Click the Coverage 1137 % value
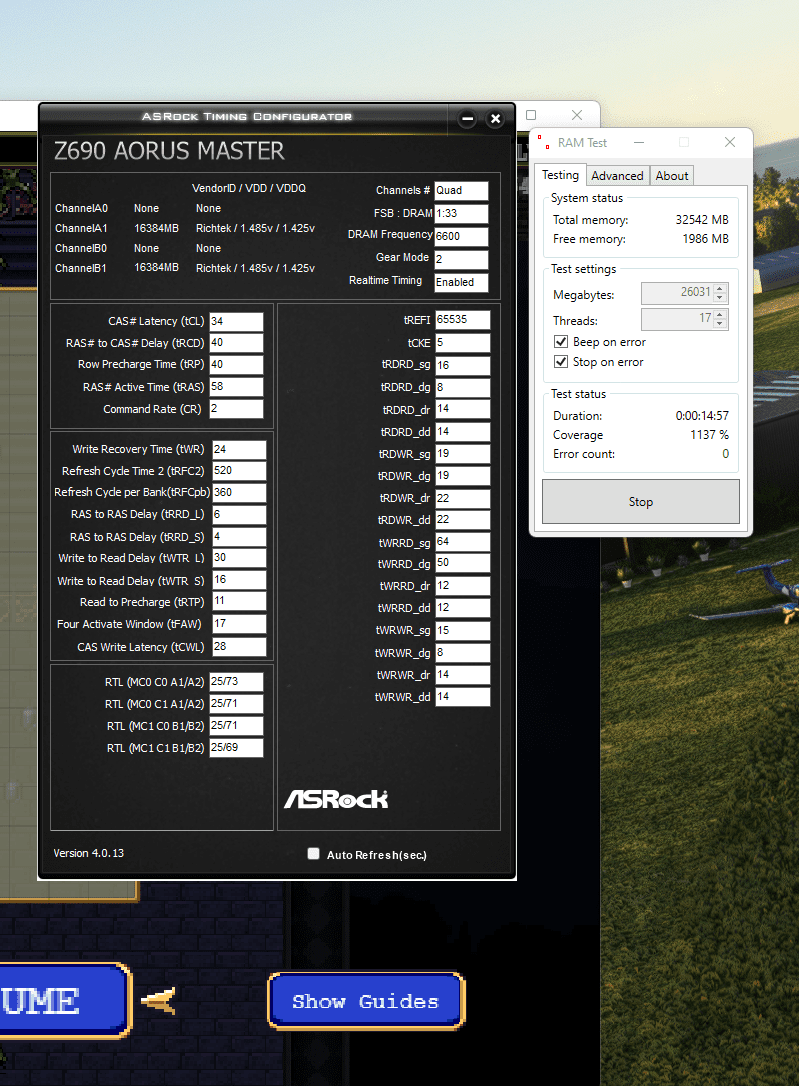The height and width of the screenshot is (1086, 799). click(709, 435)
